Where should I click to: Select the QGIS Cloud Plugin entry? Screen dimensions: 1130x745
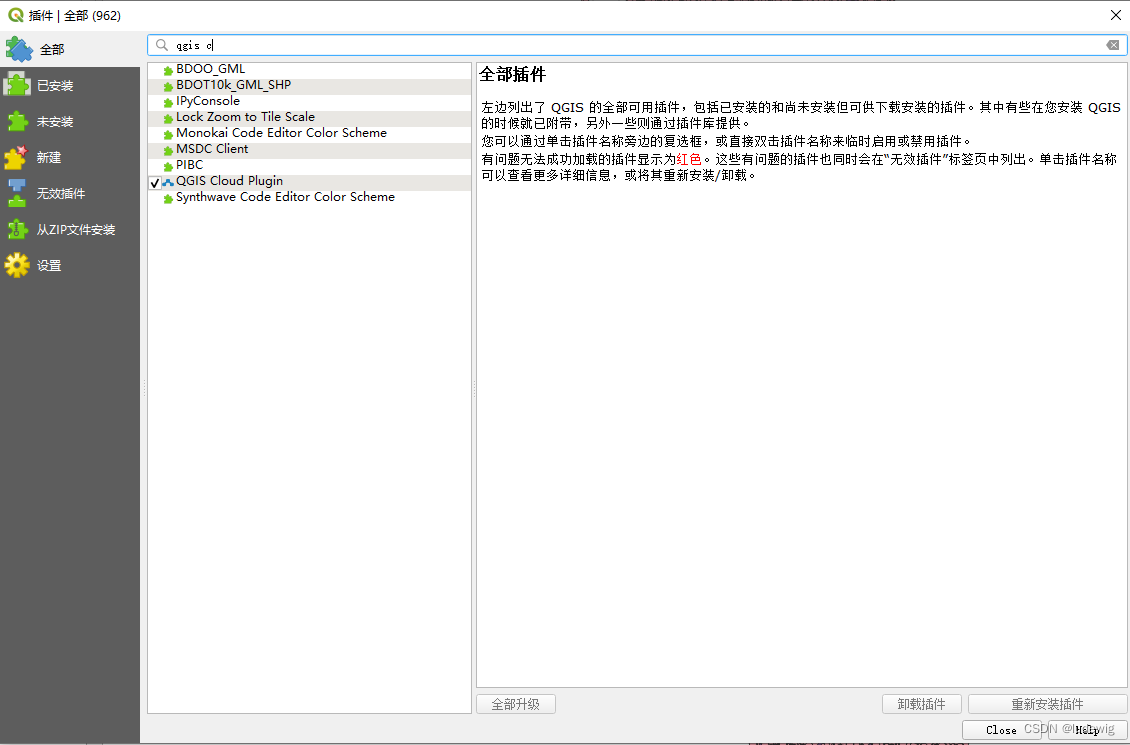(229, 181)
